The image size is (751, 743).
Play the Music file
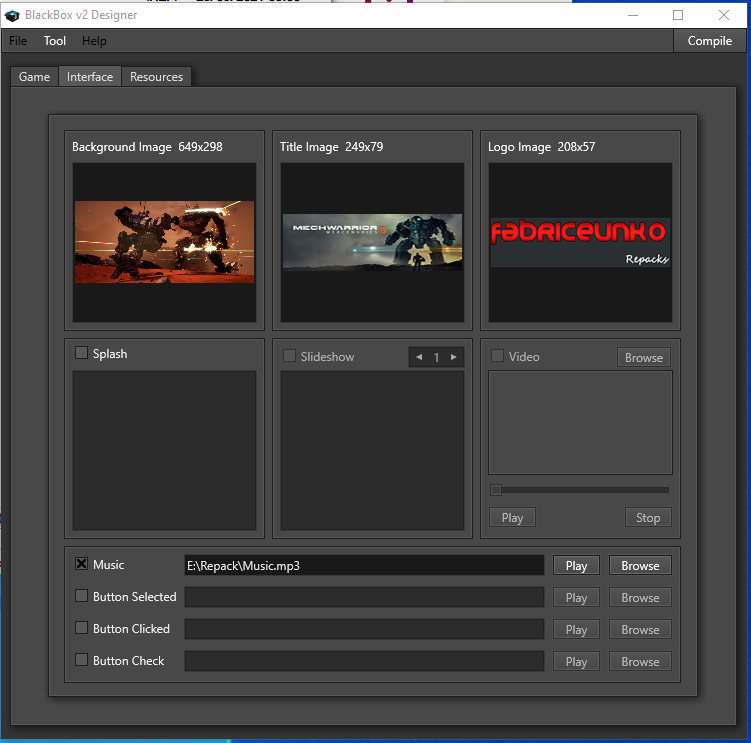click(x=576, y=565)
